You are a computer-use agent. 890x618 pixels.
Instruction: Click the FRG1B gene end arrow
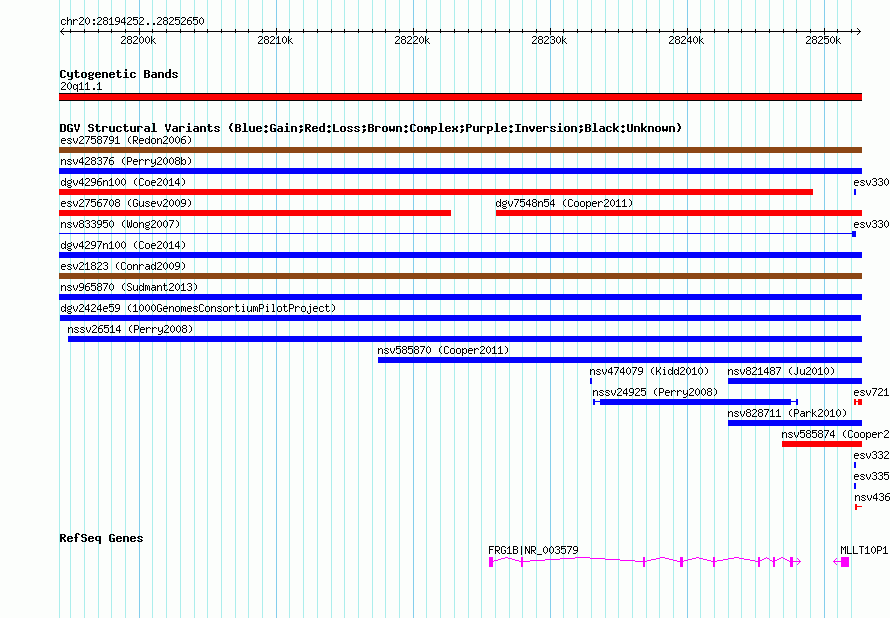[797, 562]
